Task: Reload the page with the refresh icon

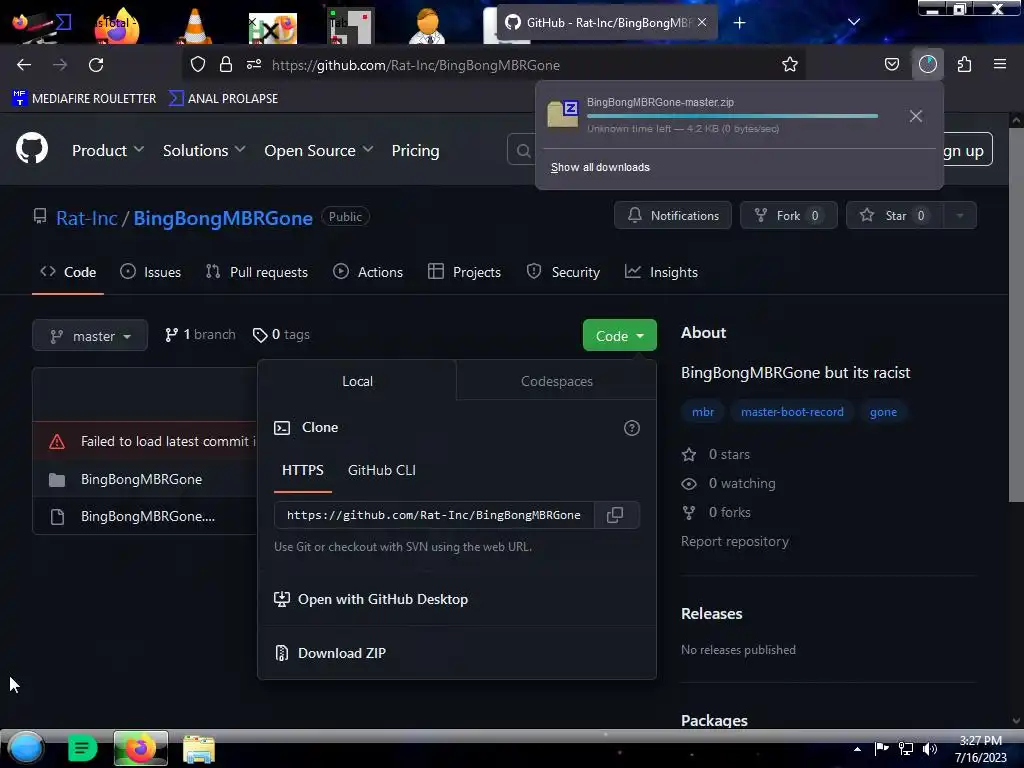Action: tap(96, 65)
